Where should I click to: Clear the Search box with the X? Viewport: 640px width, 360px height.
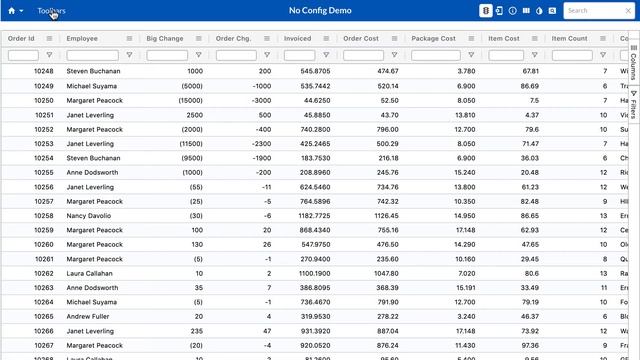click(x=628, y=11)
